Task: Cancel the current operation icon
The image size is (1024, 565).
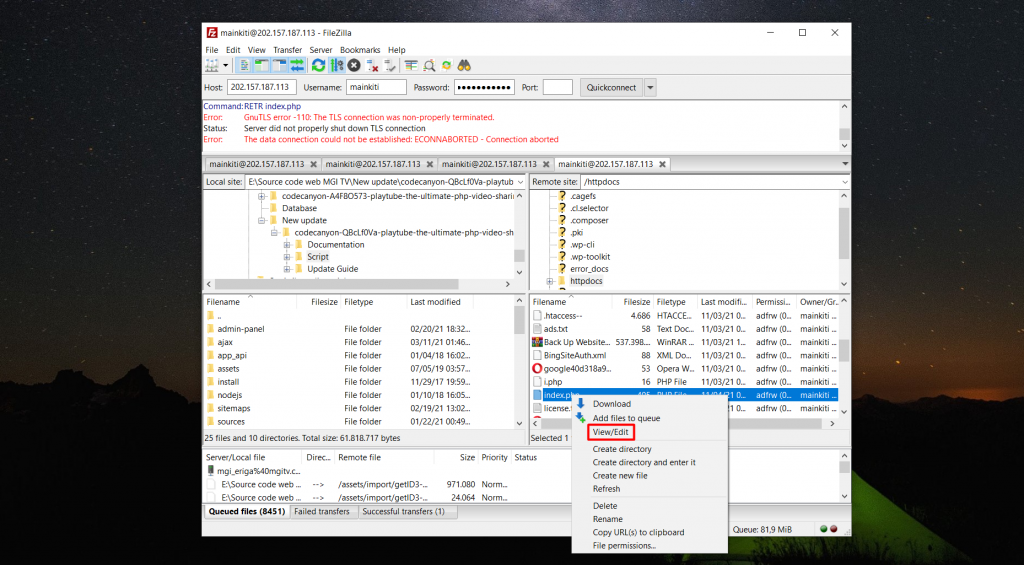Action: point(354,65)
